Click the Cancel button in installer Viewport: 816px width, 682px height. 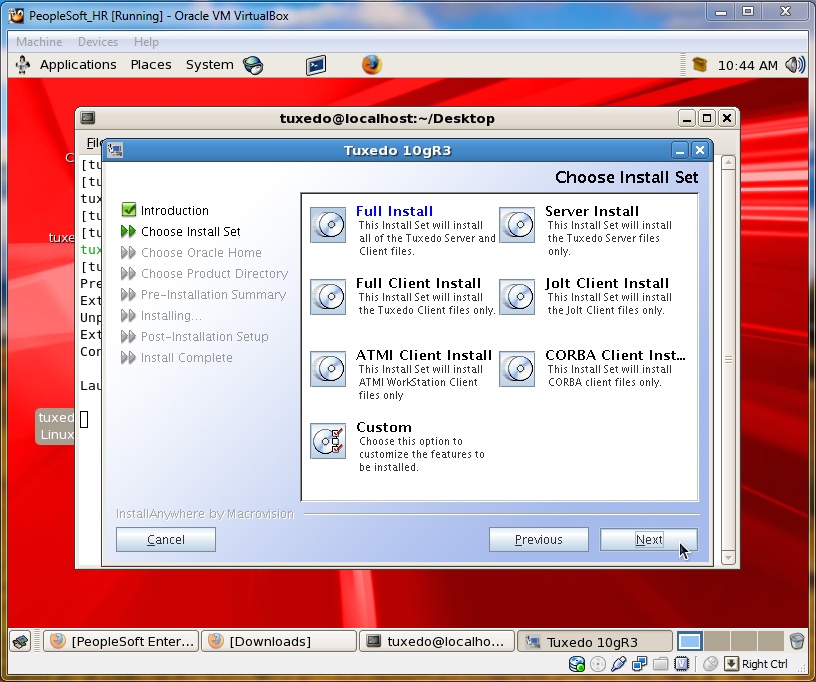pyautogui.click(x=165, y=539)
